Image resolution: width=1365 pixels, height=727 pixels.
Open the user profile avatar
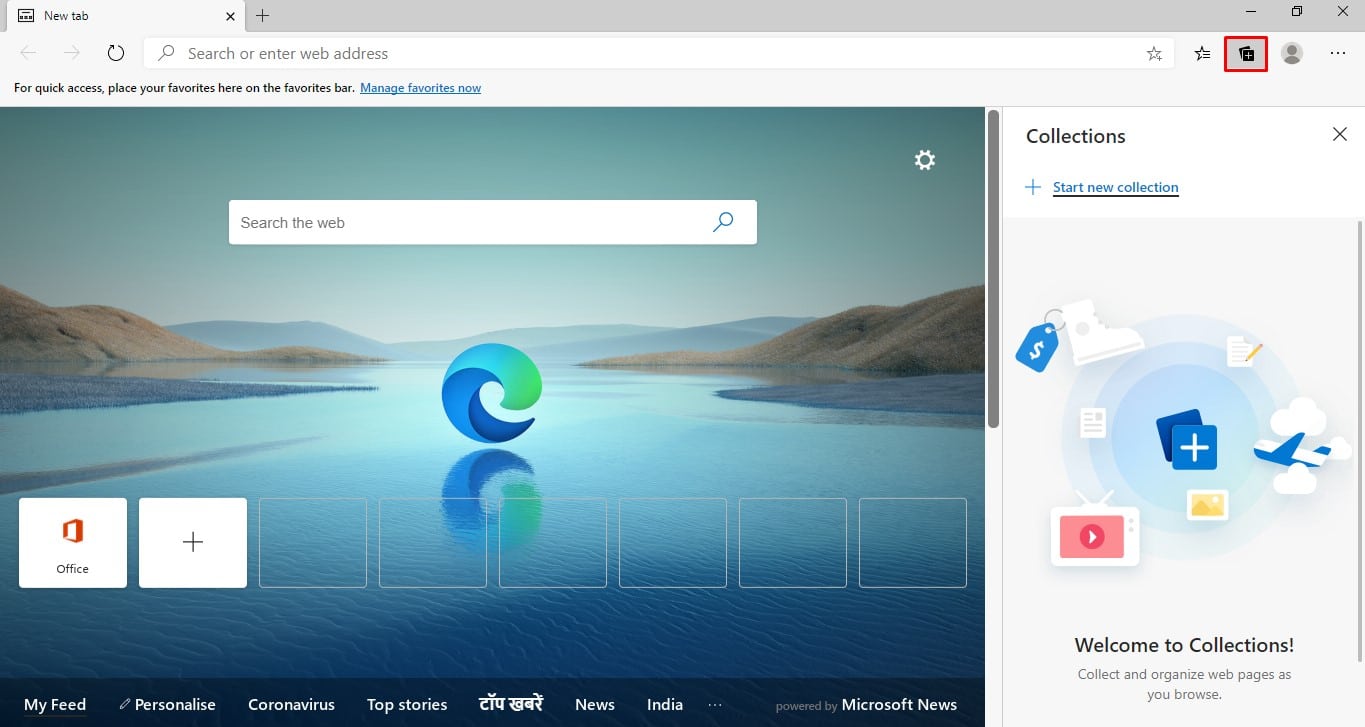tap(1292, 54)
